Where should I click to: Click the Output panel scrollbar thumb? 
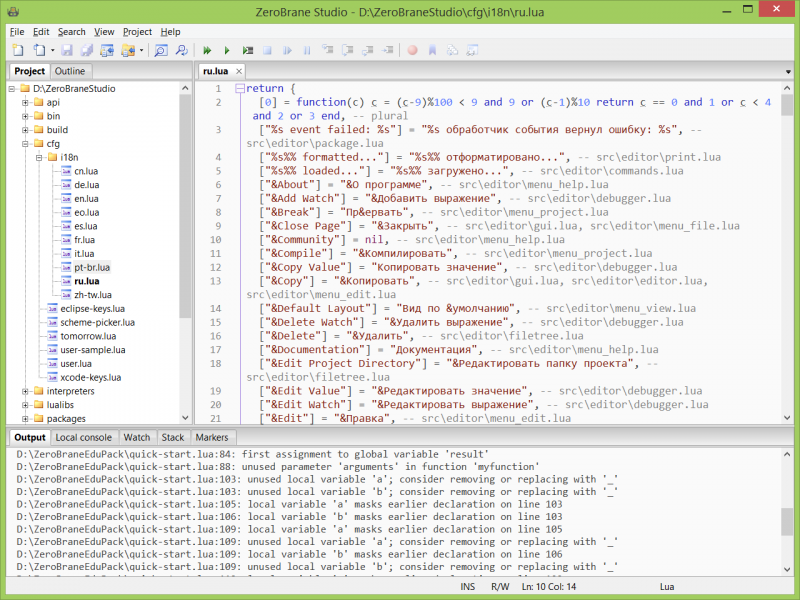click(787, 521)
